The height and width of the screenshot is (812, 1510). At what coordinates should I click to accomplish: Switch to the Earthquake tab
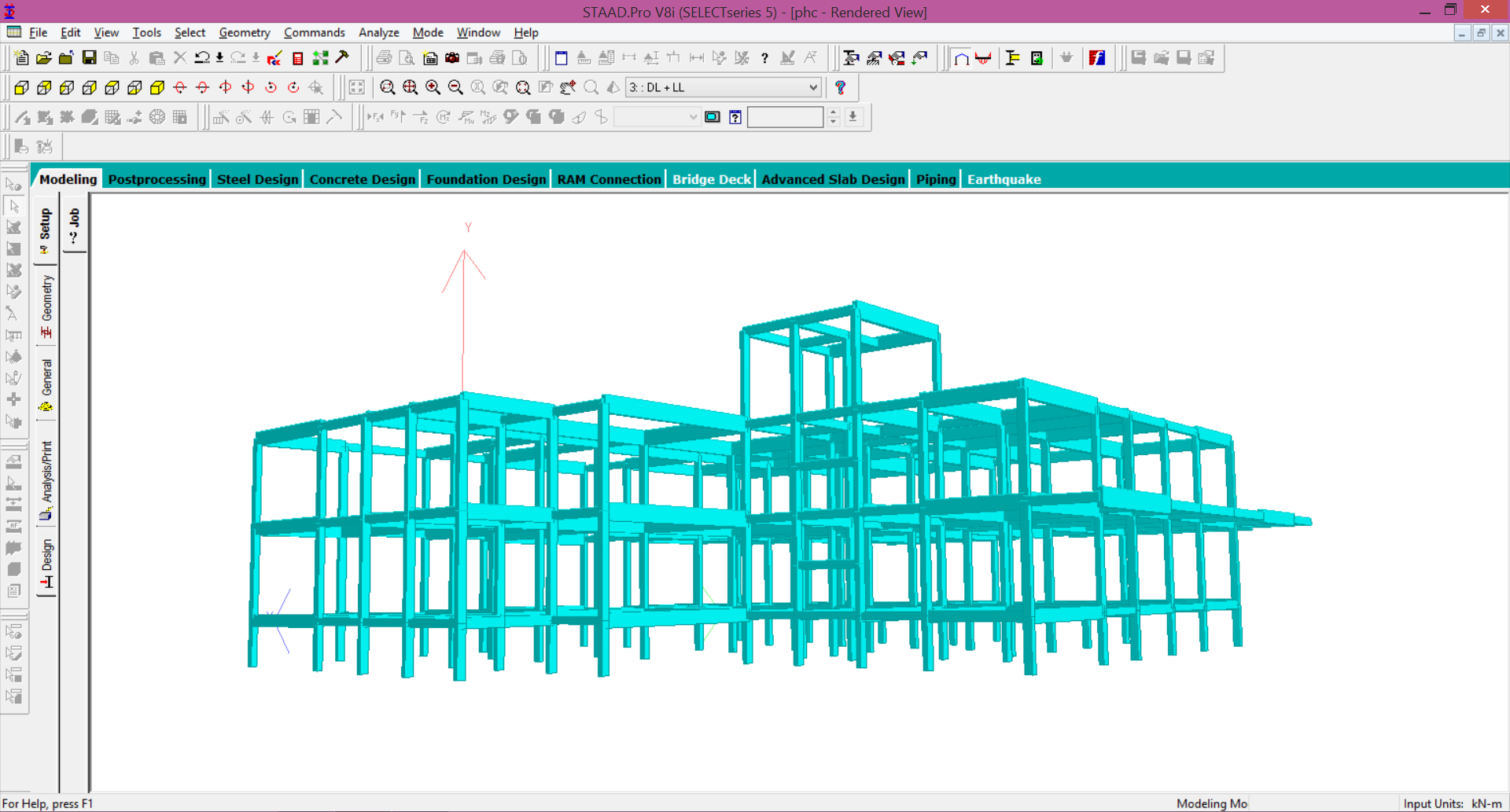click(1004, 179)
